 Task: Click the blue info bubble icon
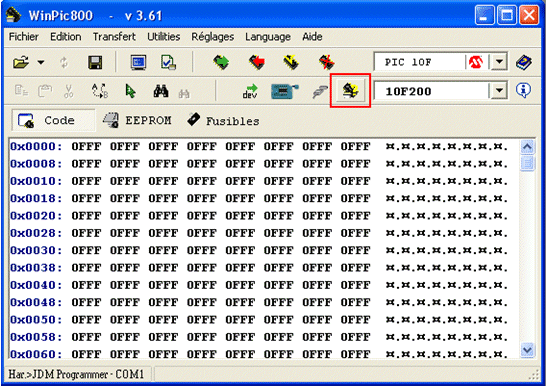(523, 91)
